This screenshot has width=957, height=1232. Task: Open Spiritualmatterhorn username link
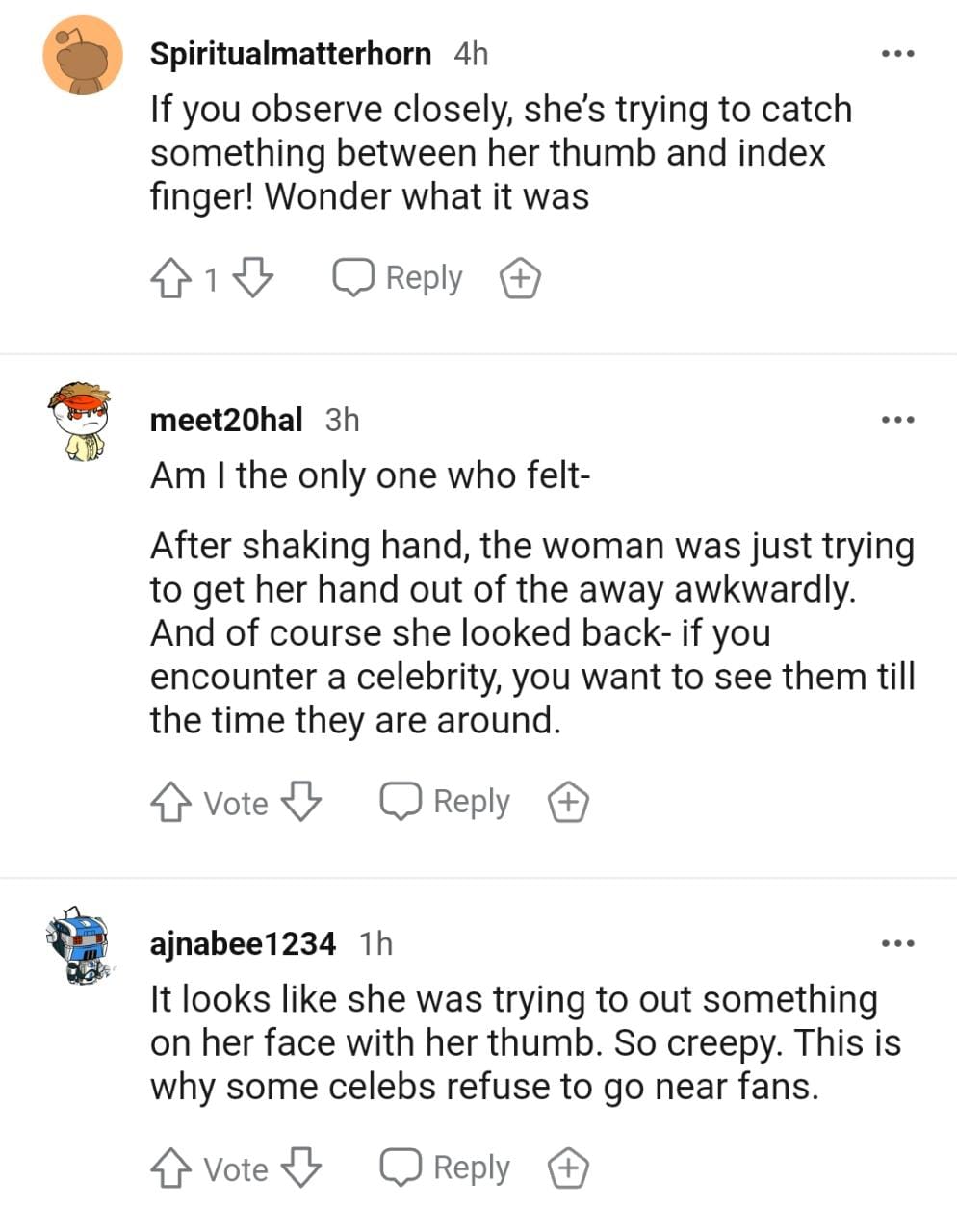coord(290,54)
